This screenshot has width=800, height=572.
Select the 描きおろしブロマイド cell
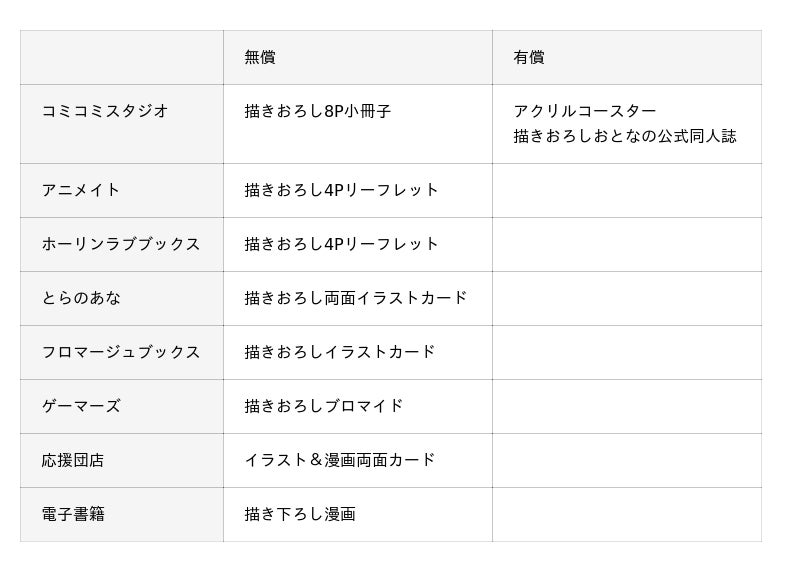tap(358, 407)
